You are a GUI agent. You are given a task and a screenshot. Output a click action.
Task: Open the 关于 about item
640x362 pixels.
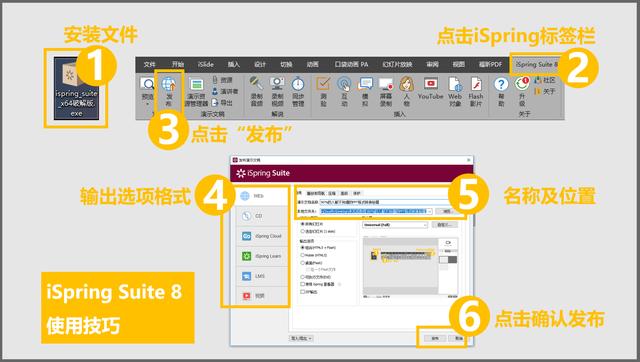pos(545,91)
